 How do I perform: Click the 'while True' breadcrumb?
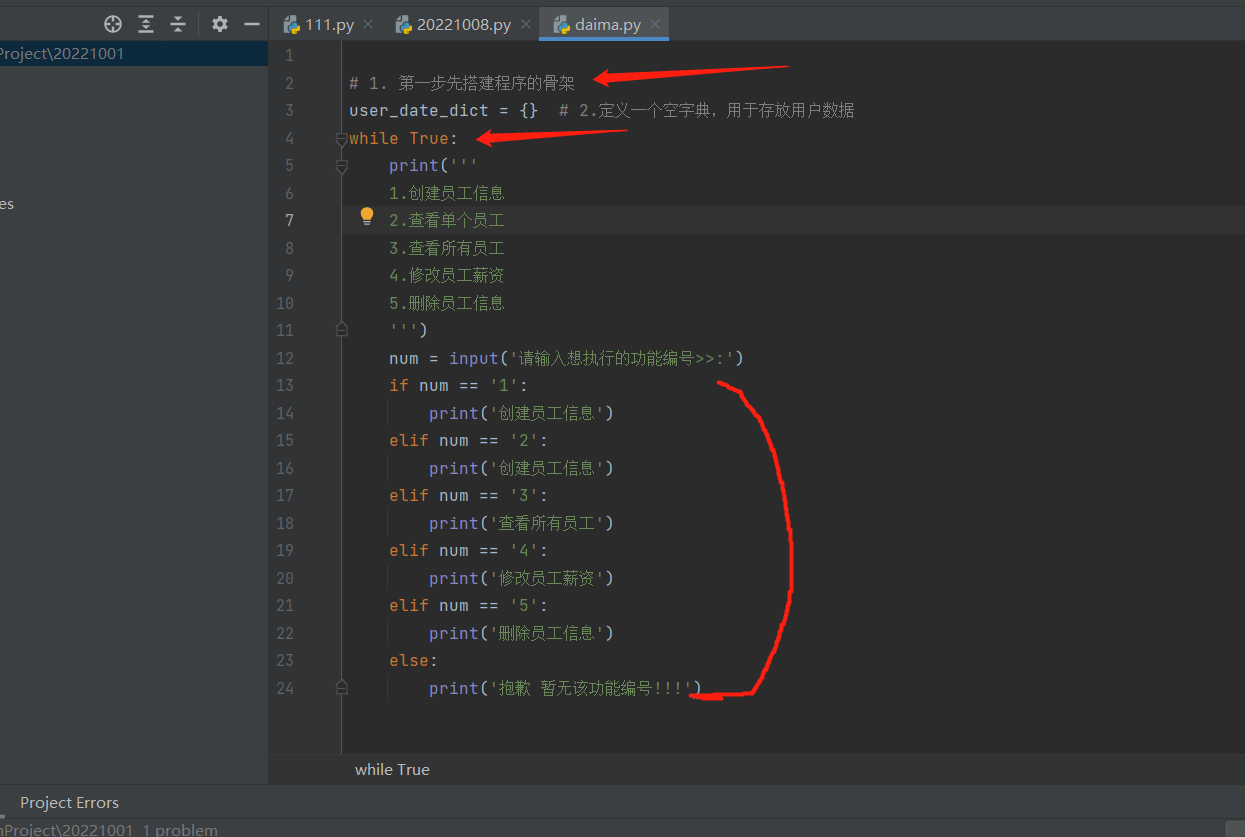click(392, 769)
